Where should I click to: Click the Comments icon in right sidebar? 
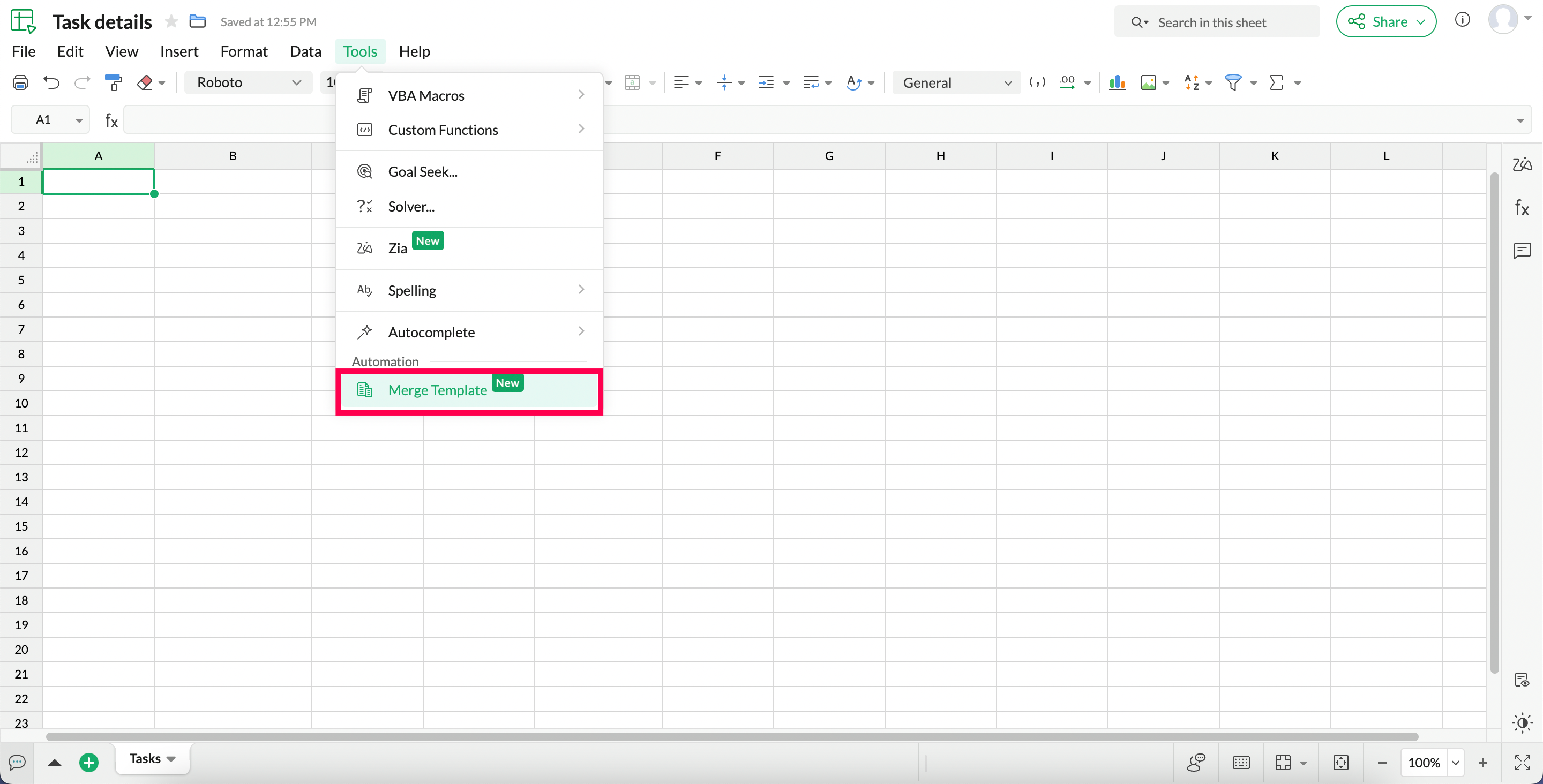click(1522, 250)
